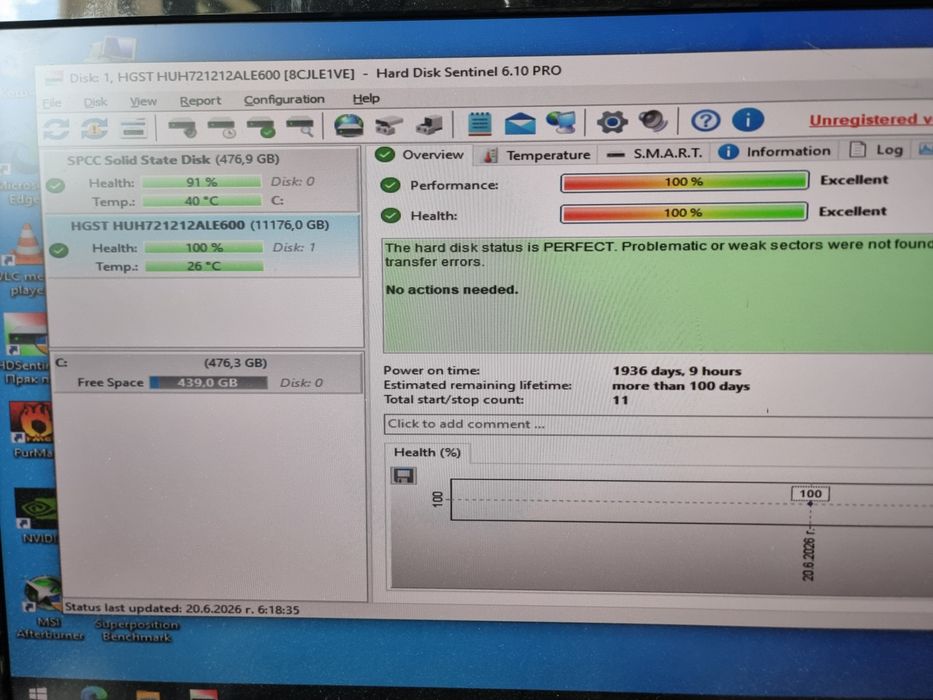Click the refresh disk status toolbar icon
This screenshot has width=933, height=700.
[57, 128]
